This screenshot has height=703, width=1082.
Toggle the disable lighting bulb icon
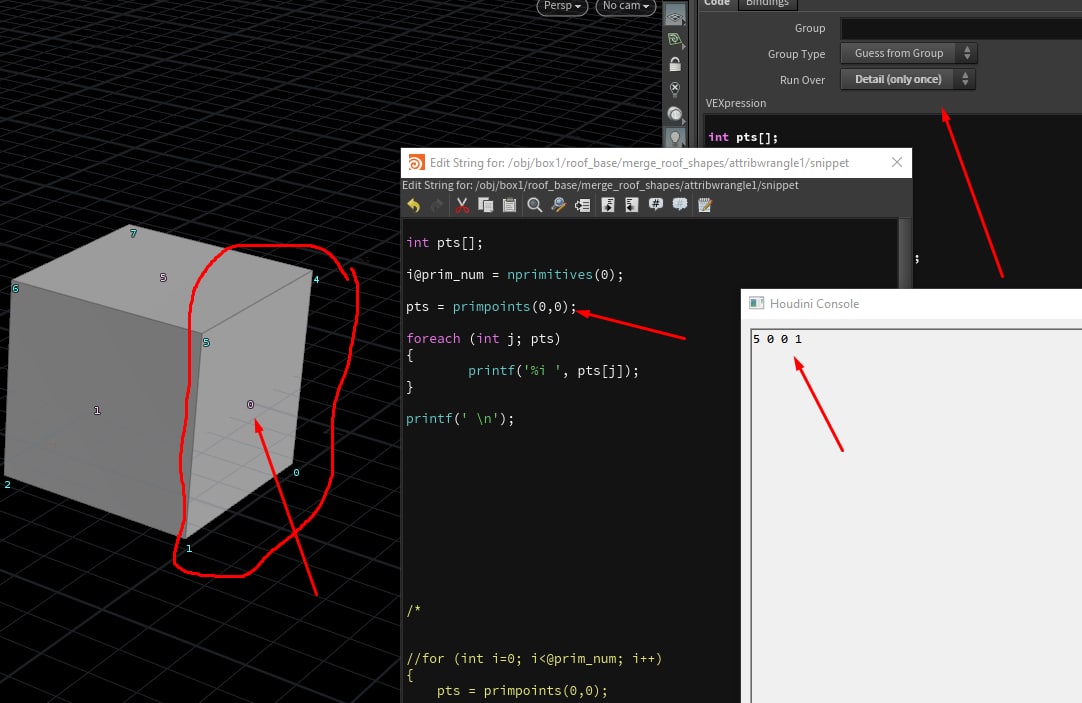[675, 89]
